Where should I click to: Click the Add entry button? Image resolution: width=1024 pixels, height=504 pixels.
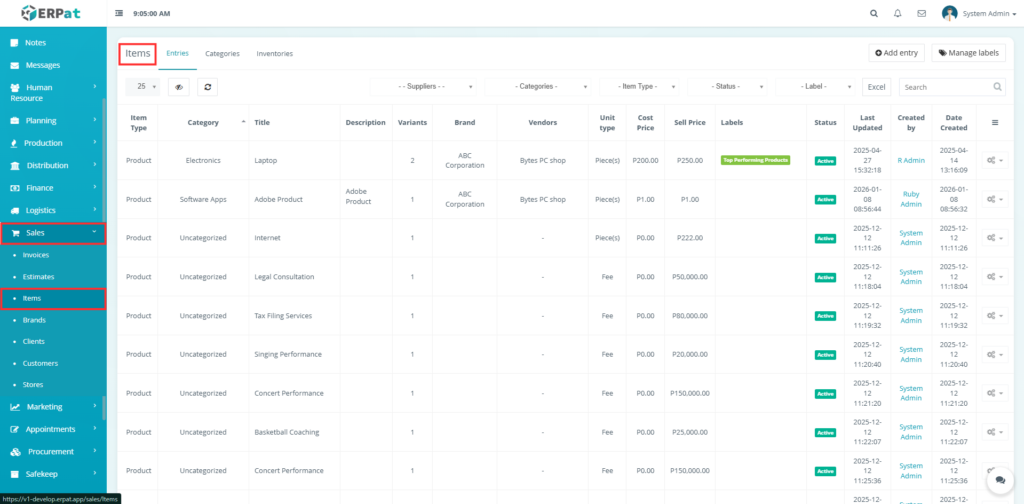coord(896,53)
